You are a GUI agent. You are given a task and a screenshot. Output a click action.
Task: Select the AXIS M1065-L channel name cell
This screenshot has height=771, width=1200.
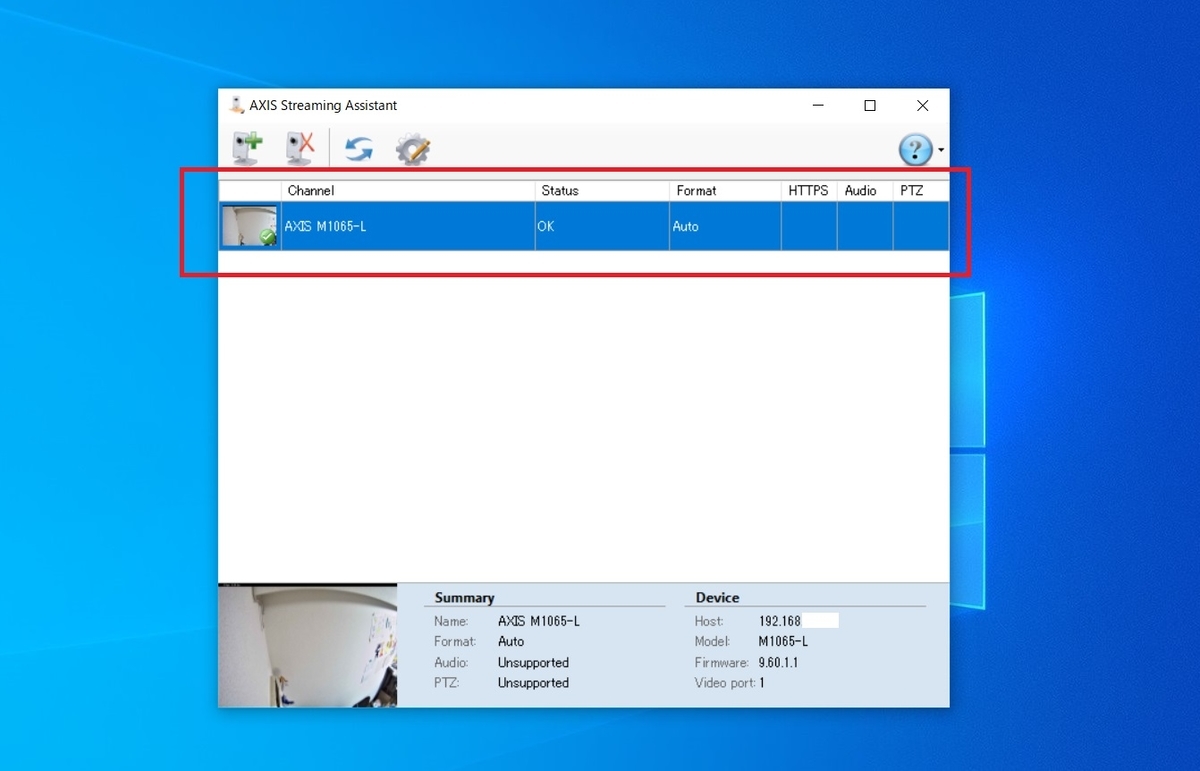click(408, 226)
